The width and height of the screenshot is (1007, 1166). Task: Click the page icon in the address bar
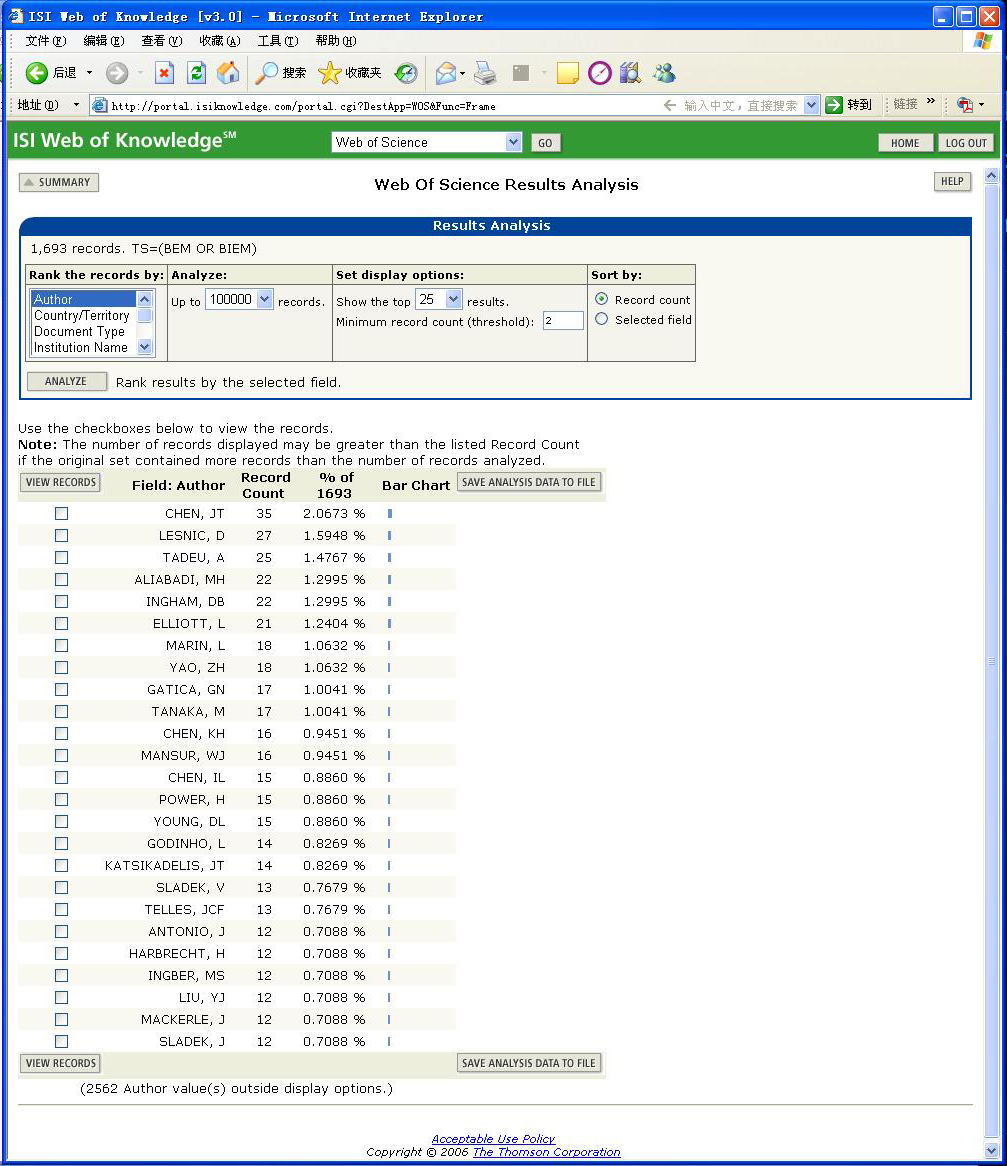(99, 106)
